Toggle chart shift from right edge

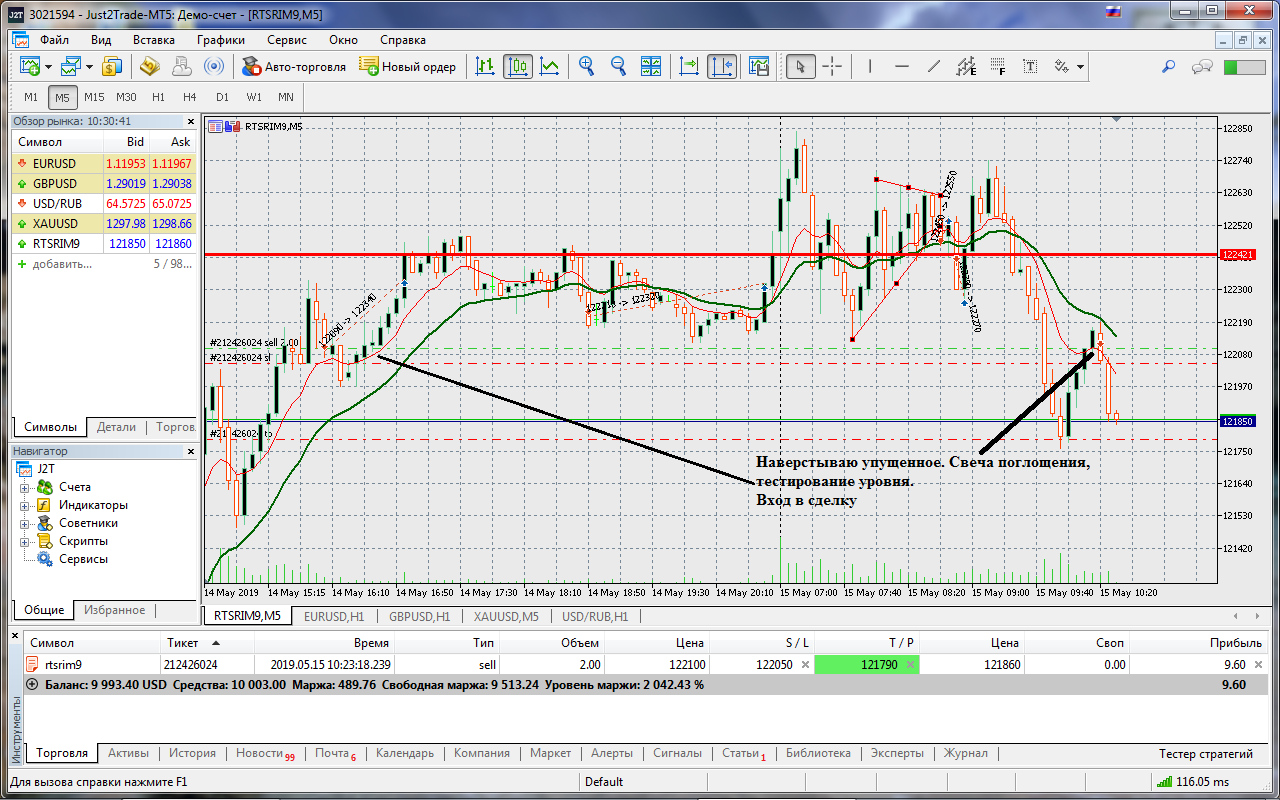pos(721,67)
